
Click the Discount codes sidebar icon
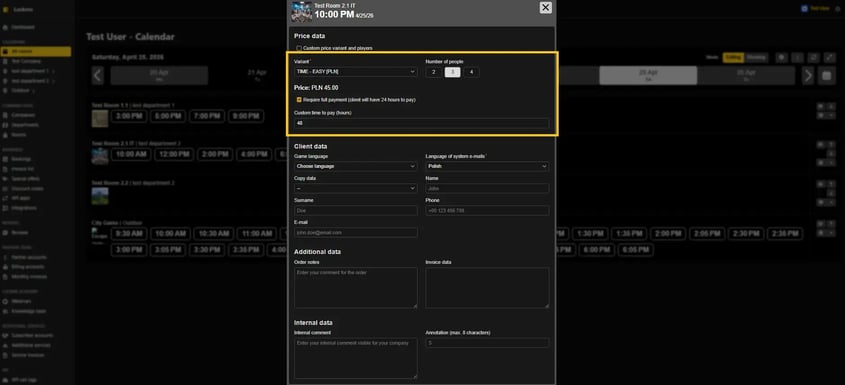pos(5,188)
